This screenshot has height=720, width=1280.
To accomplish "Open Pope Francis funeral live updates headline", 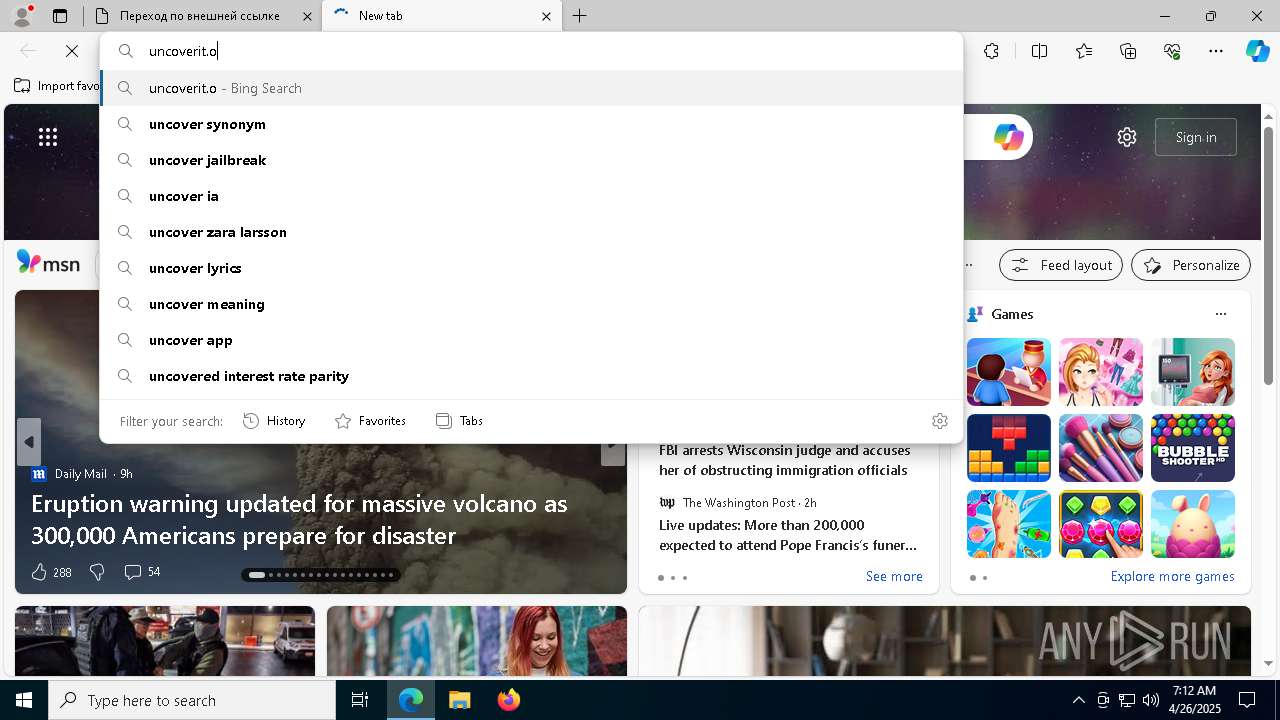I will [788, 535].
